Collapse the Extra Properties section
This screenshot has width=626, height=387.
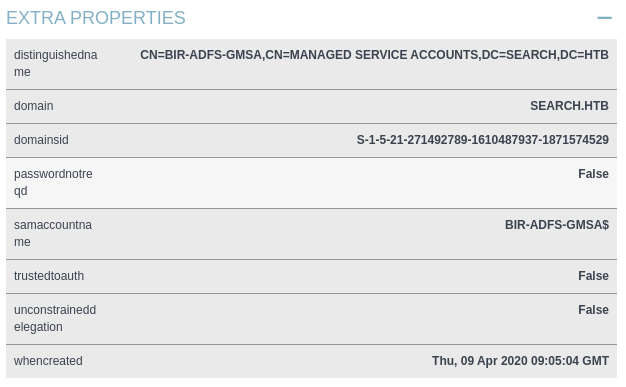(x=604, y=18)
